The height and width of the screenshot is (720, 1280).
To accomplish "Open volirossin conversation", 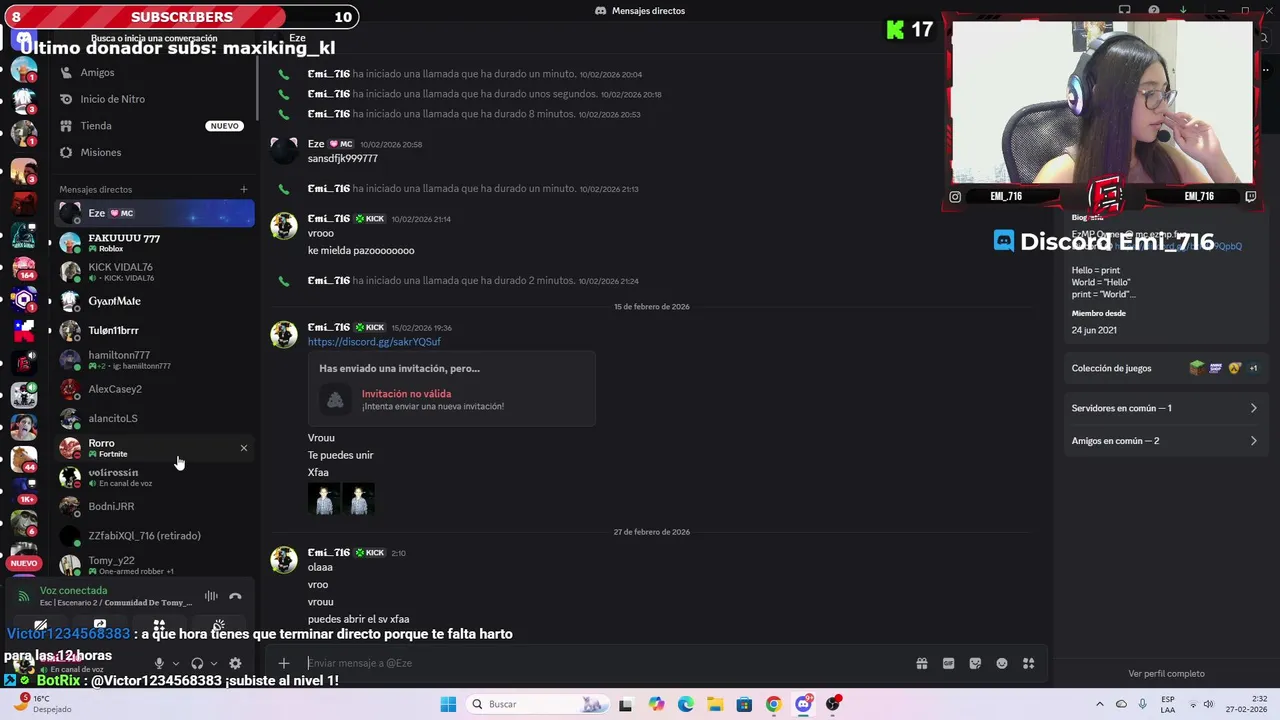I will pos(154,477).
